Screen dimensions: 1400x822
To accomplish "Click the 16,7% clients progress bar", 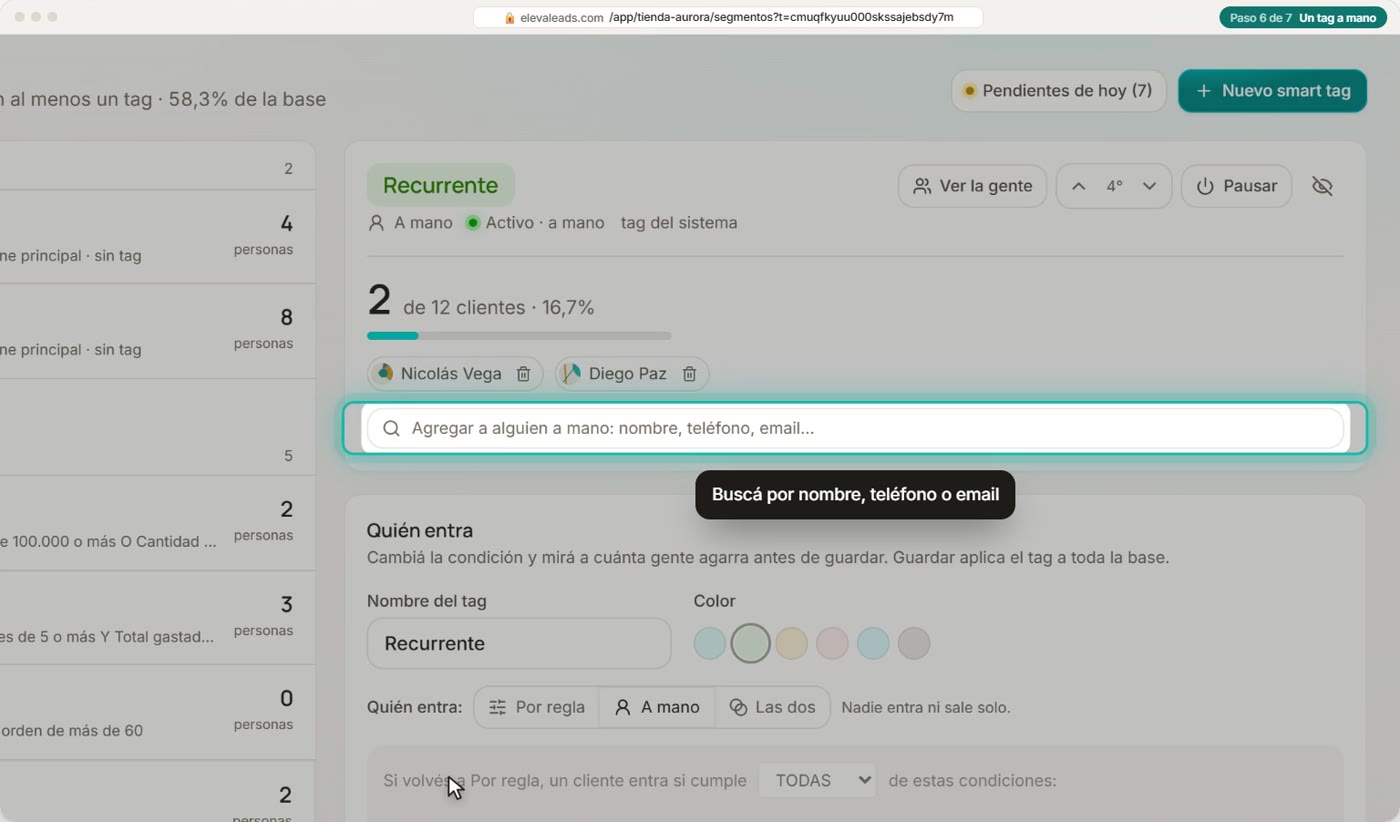I will pos(519,336).
